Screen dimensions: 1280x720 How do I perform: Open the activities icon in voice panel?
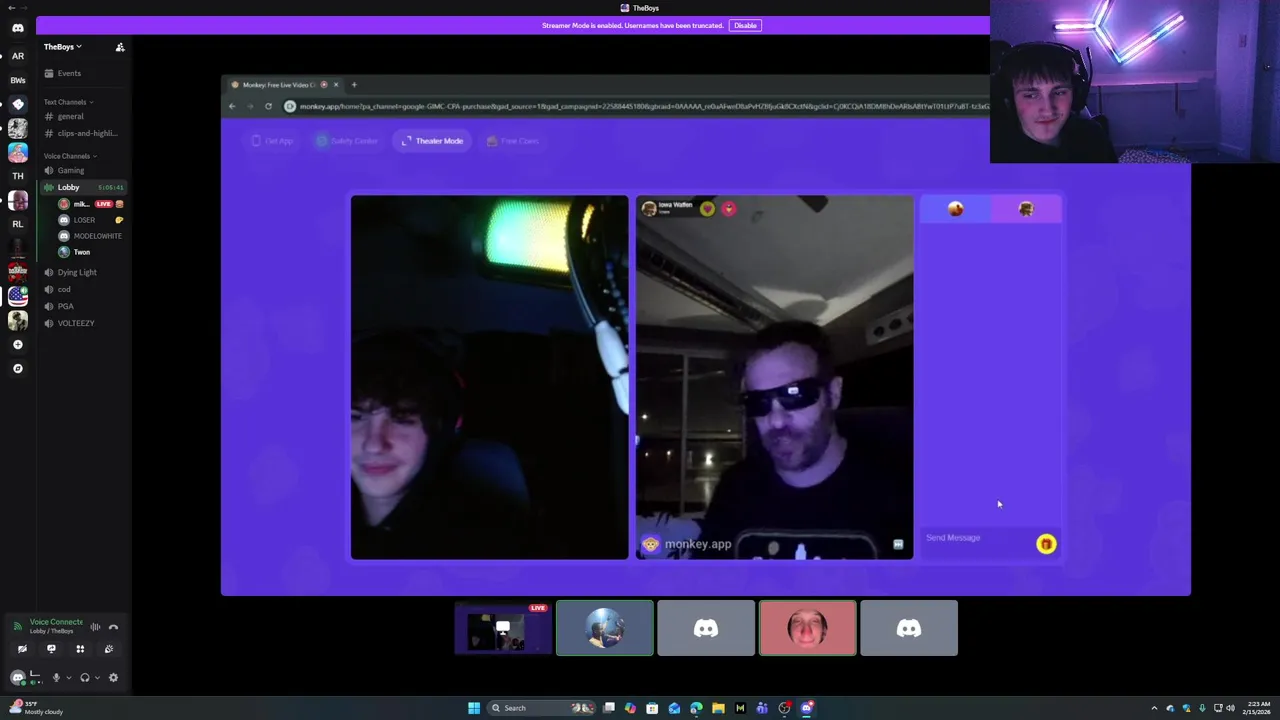[80, 649]
